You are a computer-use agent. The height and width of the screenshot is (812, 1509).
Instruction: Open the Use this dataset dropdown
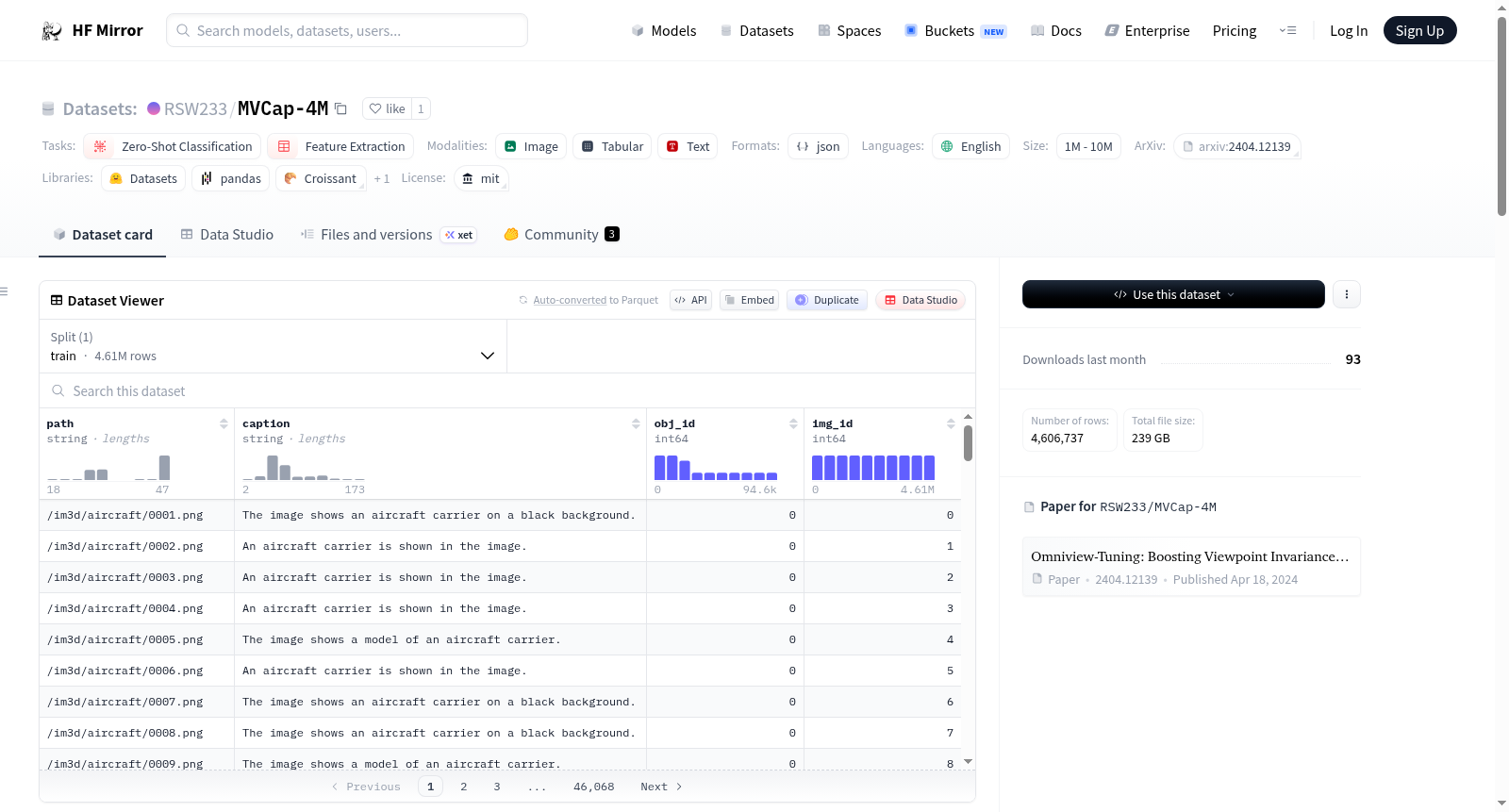pos(1173,294)
